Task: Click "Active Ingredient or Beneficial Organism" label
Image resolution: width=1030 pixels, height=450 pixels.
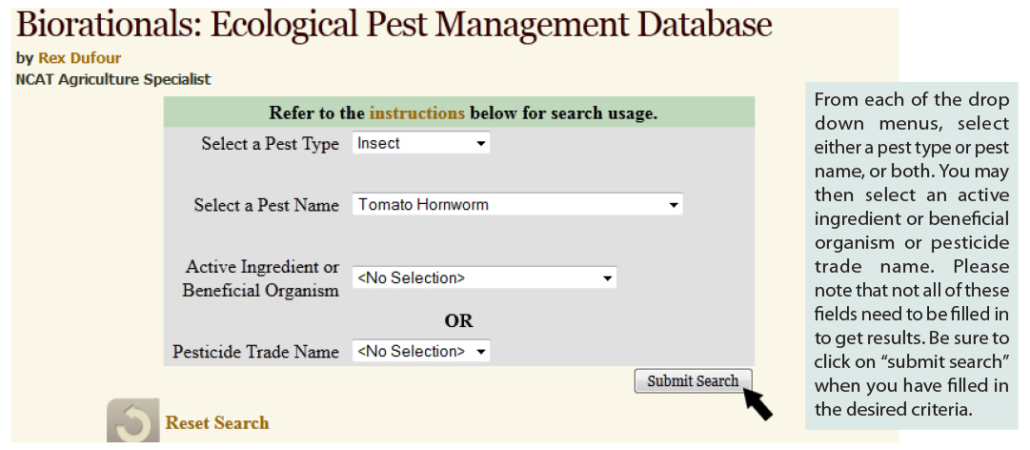Action: (262, 279)
